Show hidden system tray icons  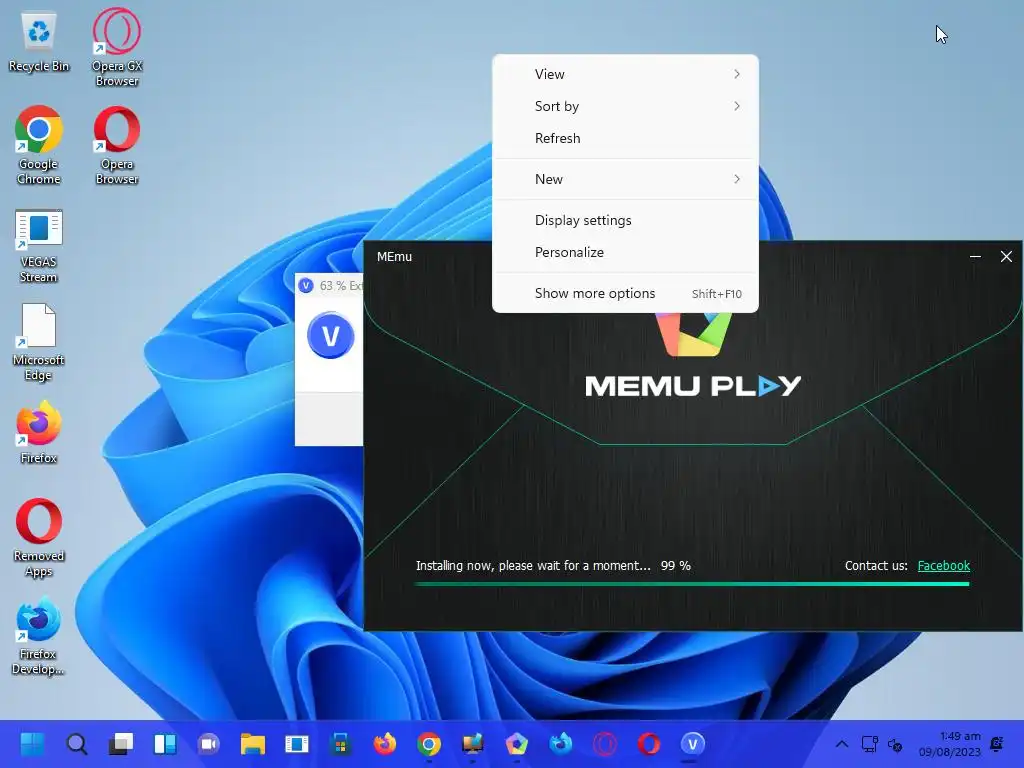point(842,744)
